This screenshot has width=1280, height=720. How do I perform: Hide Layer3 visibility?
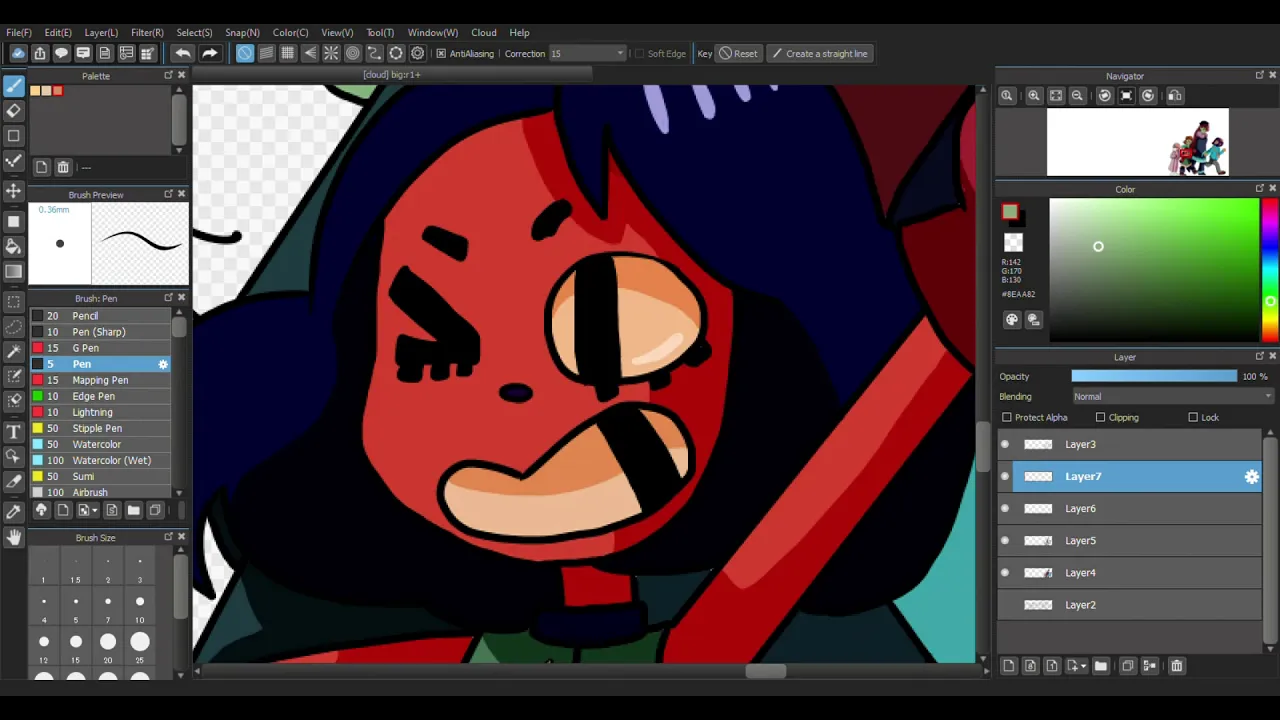1005,444
